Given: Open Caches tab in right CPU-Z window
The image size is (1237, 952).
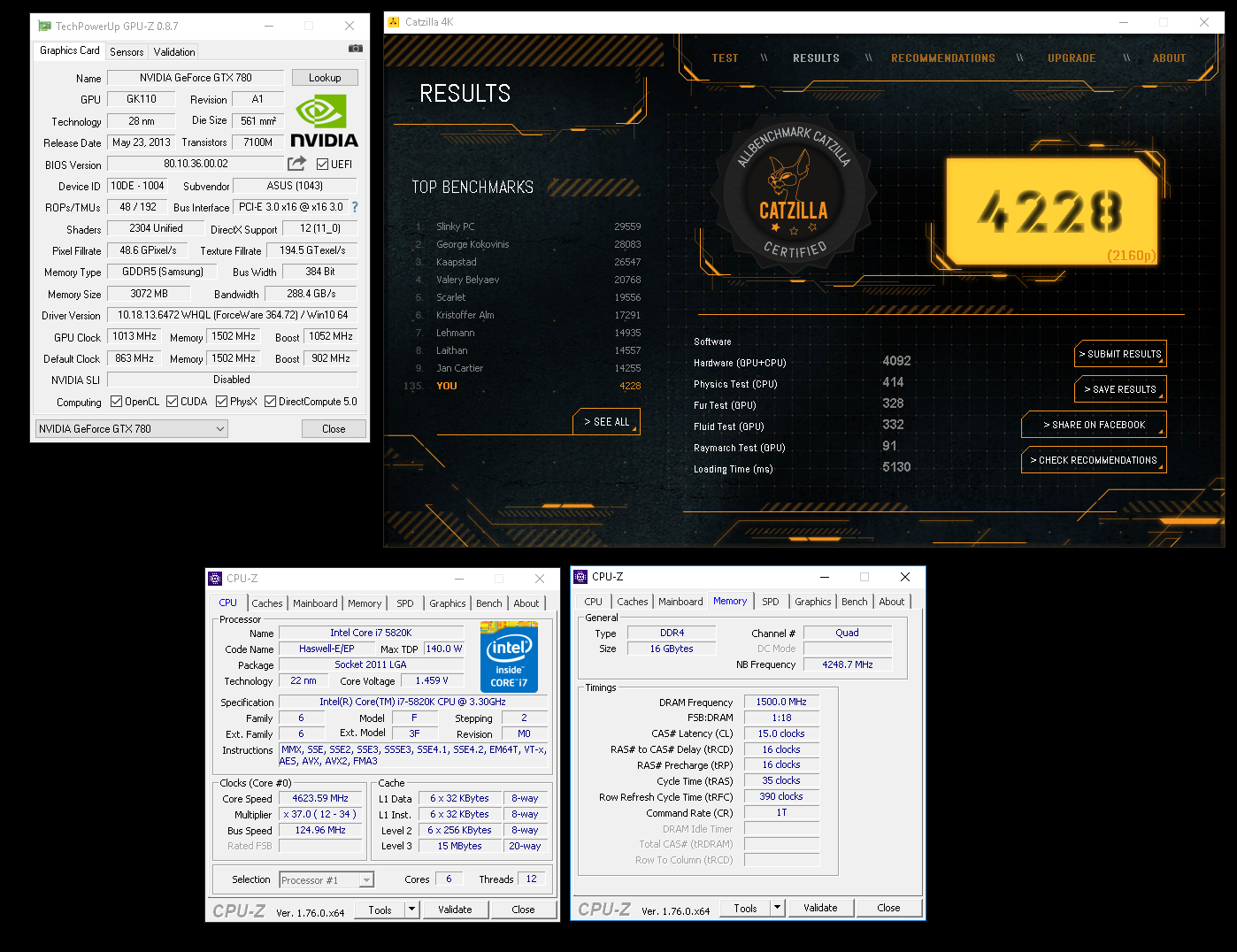Looking at the screenshot, I should tap(633, 602).
